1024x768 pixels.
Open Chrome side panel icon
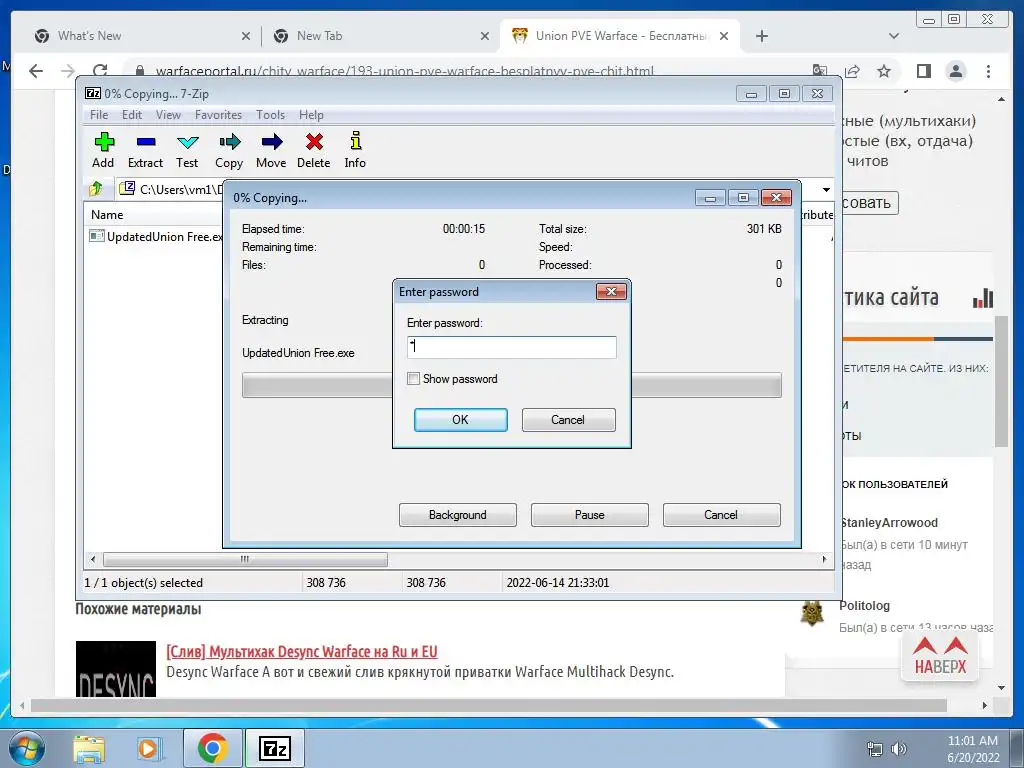pos(923,71)
